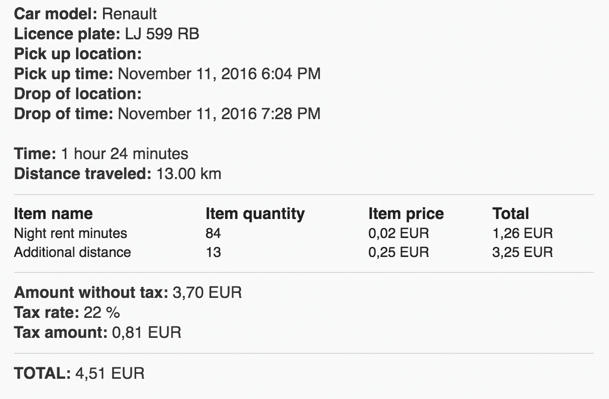The height and width of the screenshot is (399, 609).
Task: Click the Pick up location label
Action: pyautogui.click(x=78, y=54)
